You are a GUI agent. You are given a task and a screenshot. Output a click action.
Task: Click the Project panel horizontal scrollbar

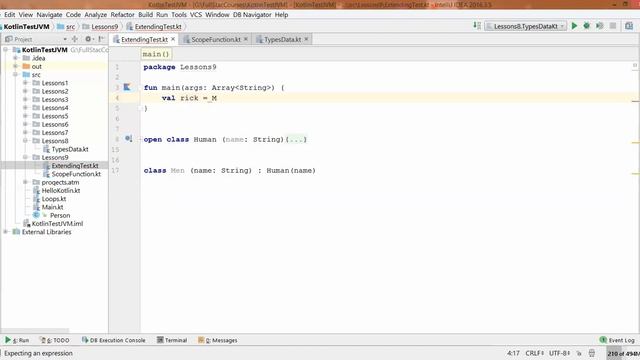(x=35, y=330)
